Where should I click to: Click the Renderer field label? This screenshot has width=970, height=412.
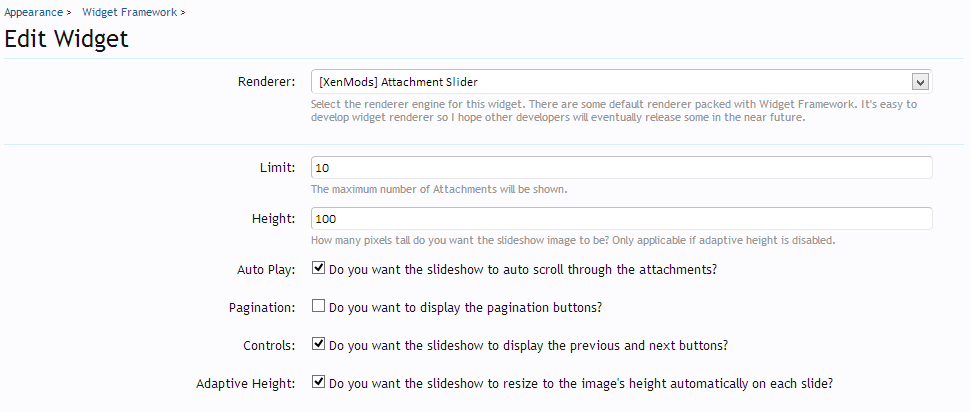[x=267, y=82]
